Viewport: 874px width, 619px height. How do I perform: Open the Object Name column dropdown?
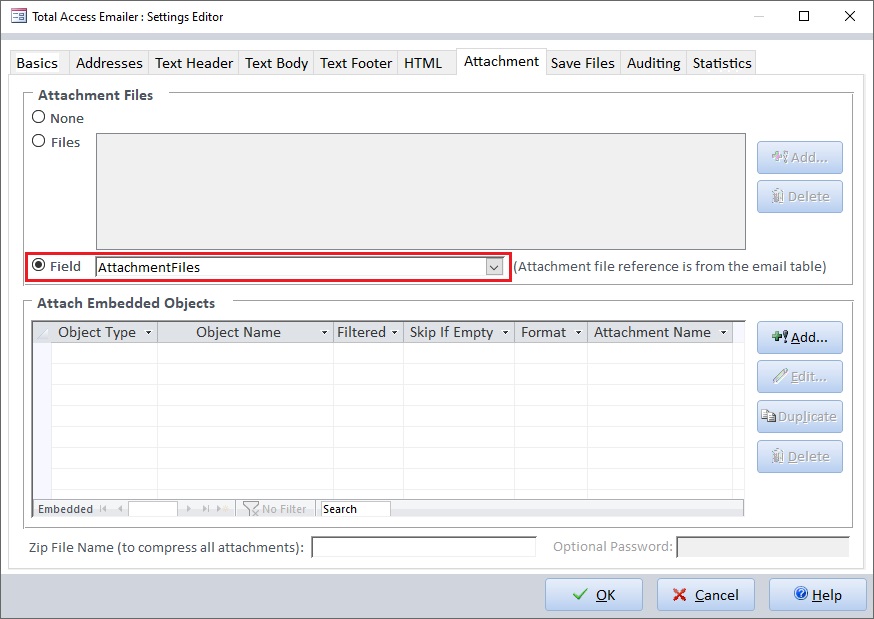tap(324, 333)
